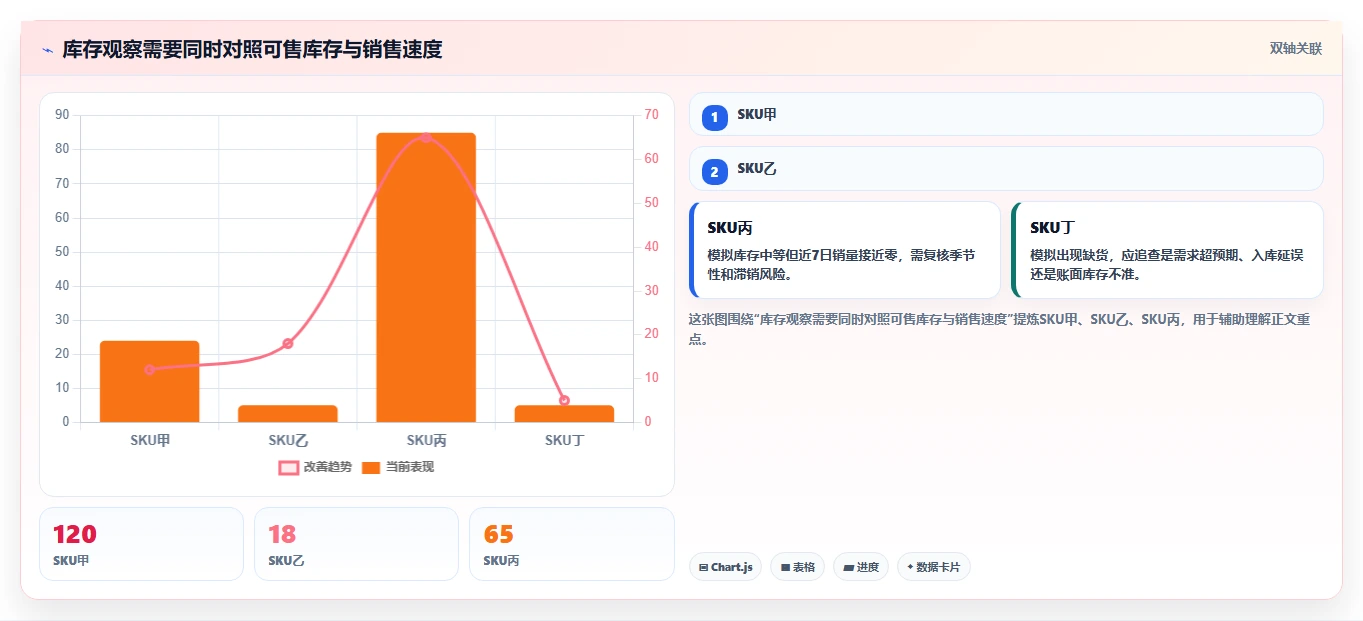Viewport: 1363px width, 621px height.
Task: Click the SKU丙 x-axis label
Action: (426, 440)
